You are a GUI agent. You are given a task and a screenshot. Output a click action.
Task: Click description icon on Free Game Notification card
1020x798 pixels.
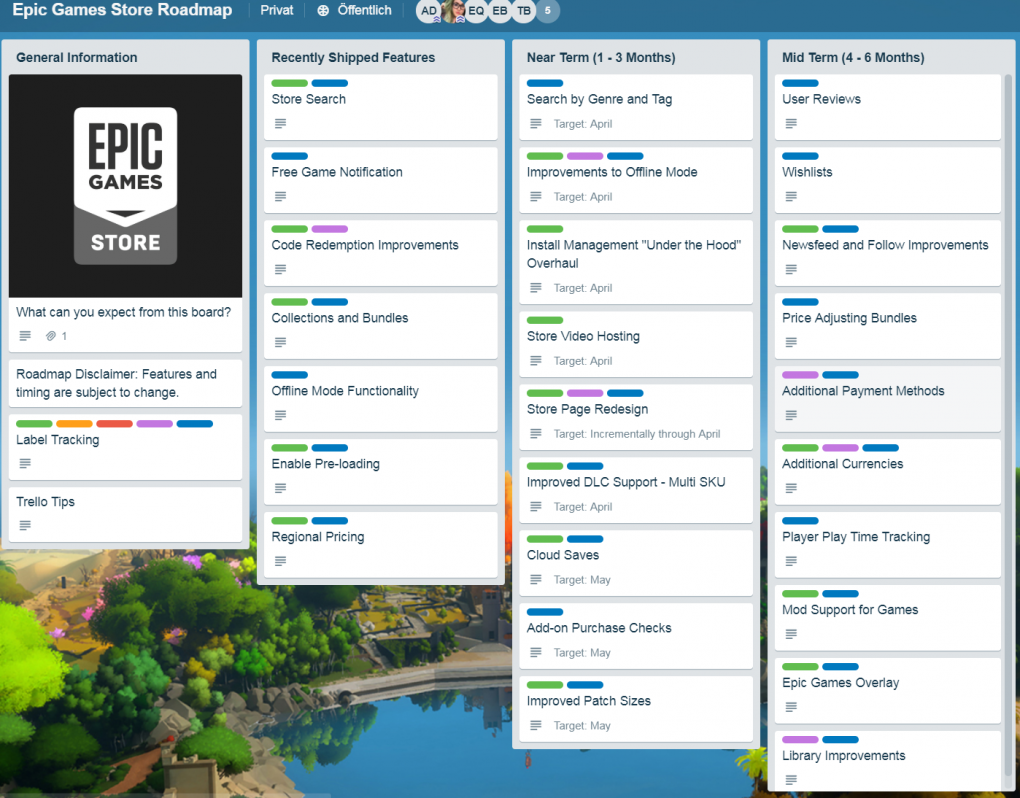(280, 196)
